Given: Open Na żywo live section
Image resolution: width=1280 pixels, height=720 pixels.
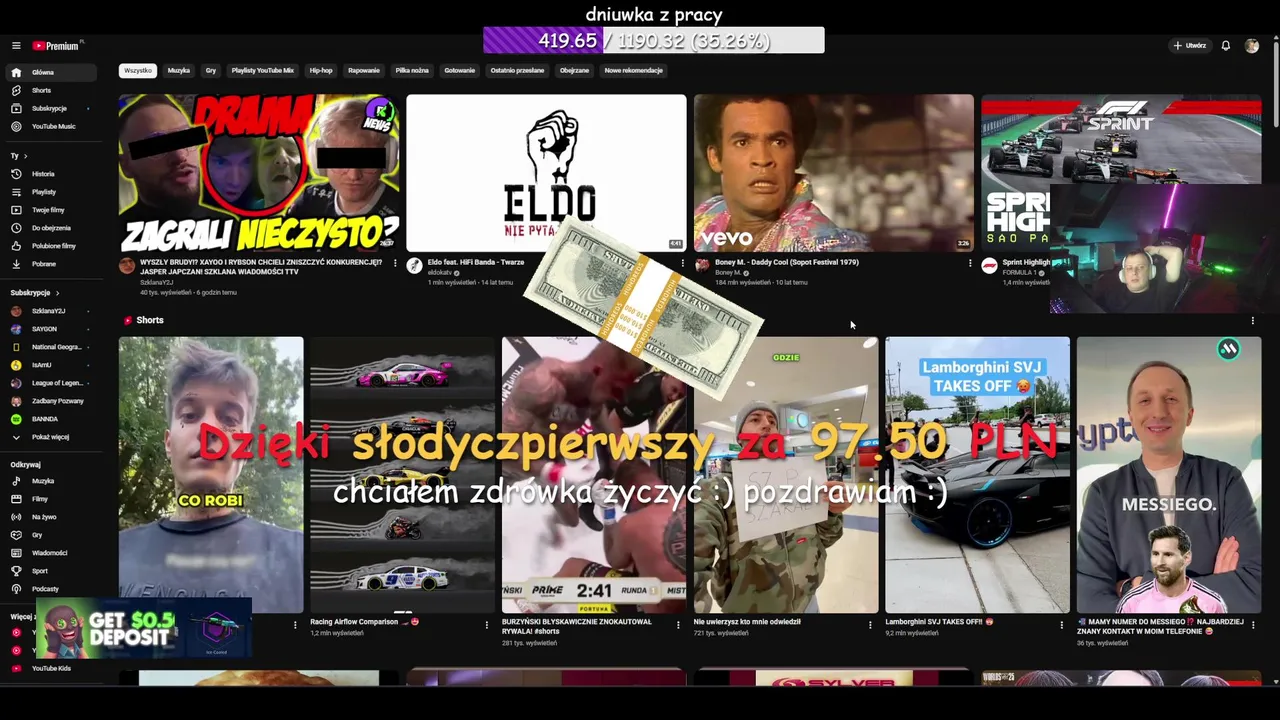Looking at the screenshot, I should (x=53, y=517).
